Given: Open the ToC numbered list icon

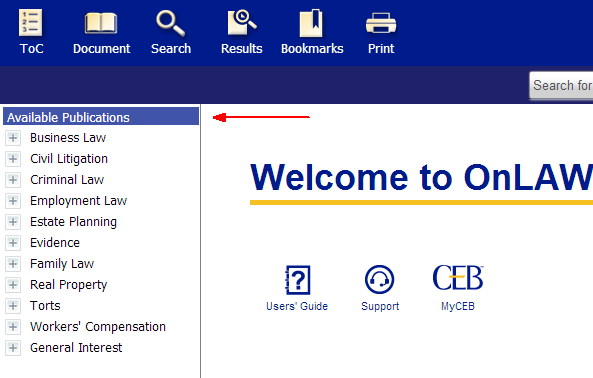Looking at the screenshot, I should click(31, 23).
